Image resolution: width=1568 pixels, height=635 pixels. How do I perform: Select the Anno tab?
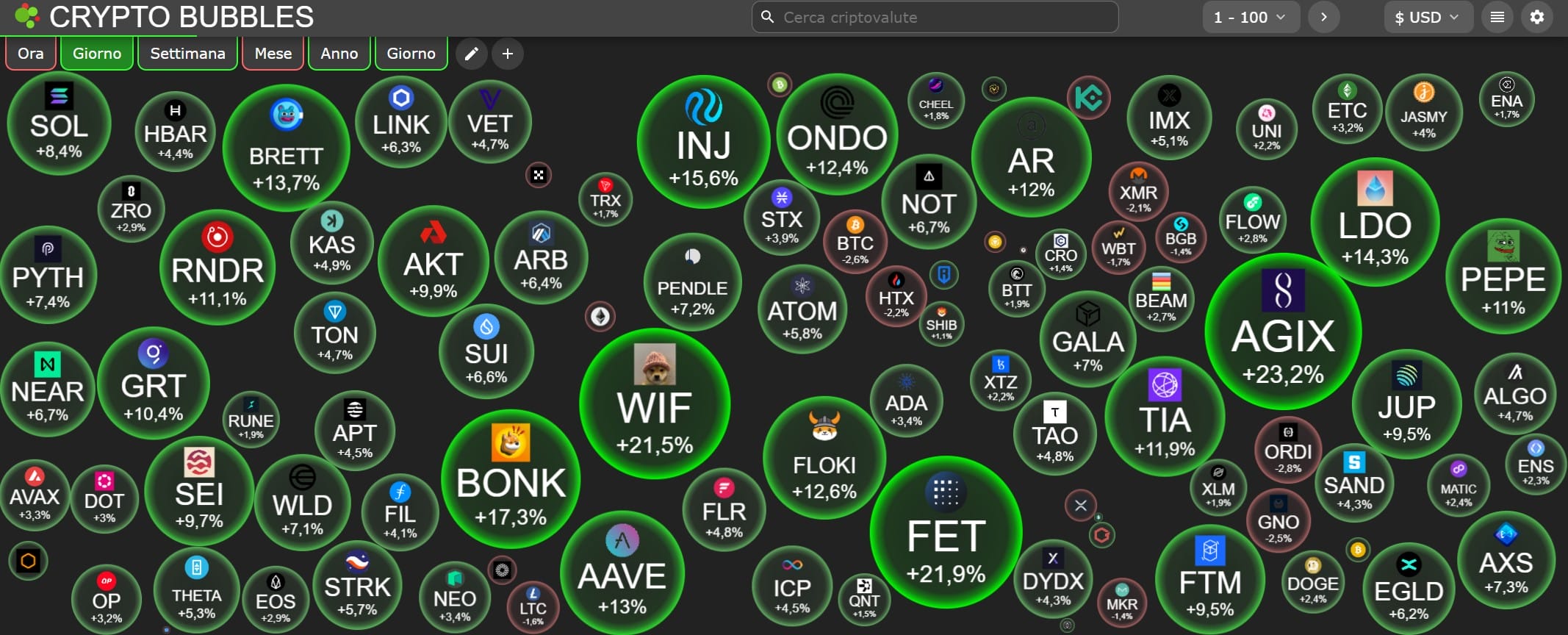point(339,54)
